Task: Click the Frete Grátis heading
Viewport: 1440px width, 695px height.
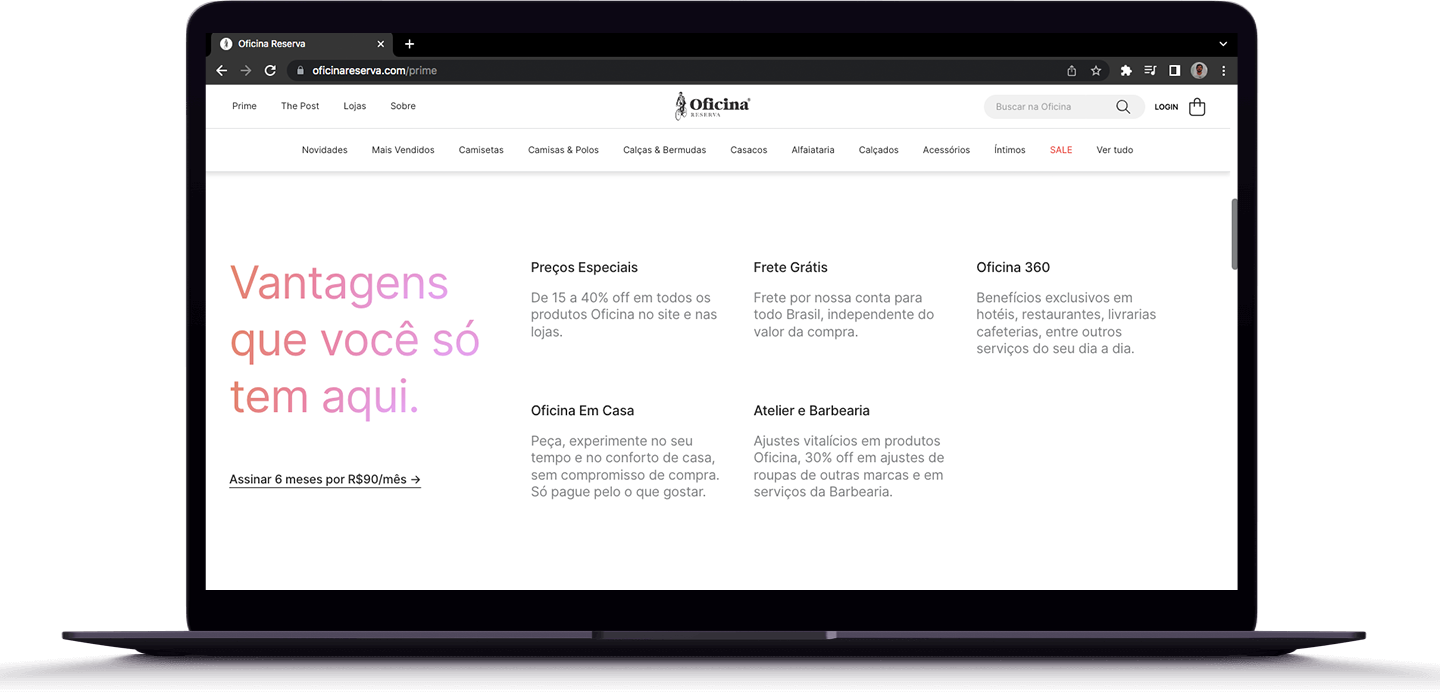Action: [x=791, y=268]
